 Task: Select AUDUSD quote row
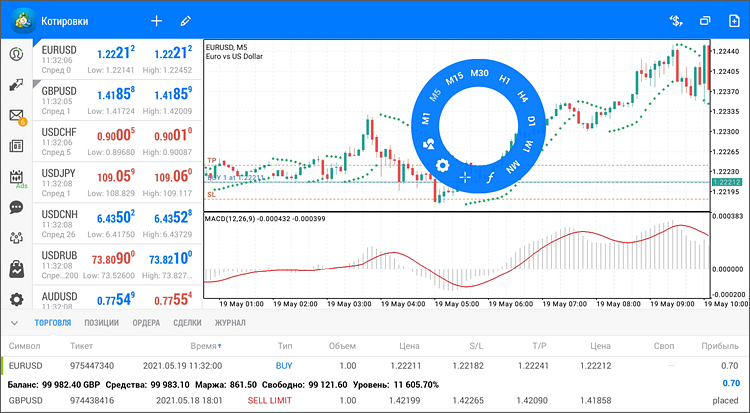coord(118,297)
